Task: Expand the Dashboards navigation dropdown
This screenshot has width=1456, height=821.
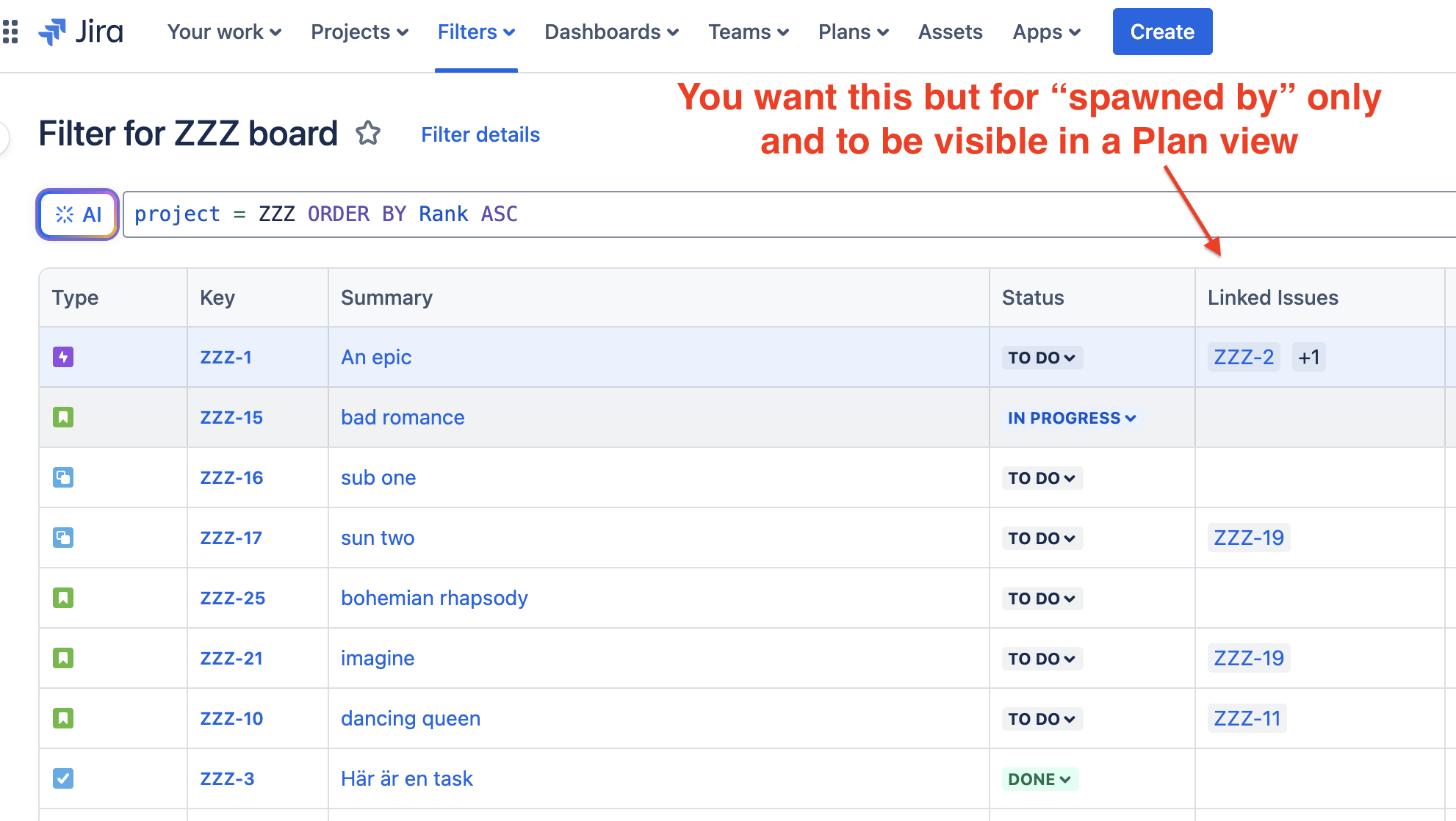Action: [611, 32]
